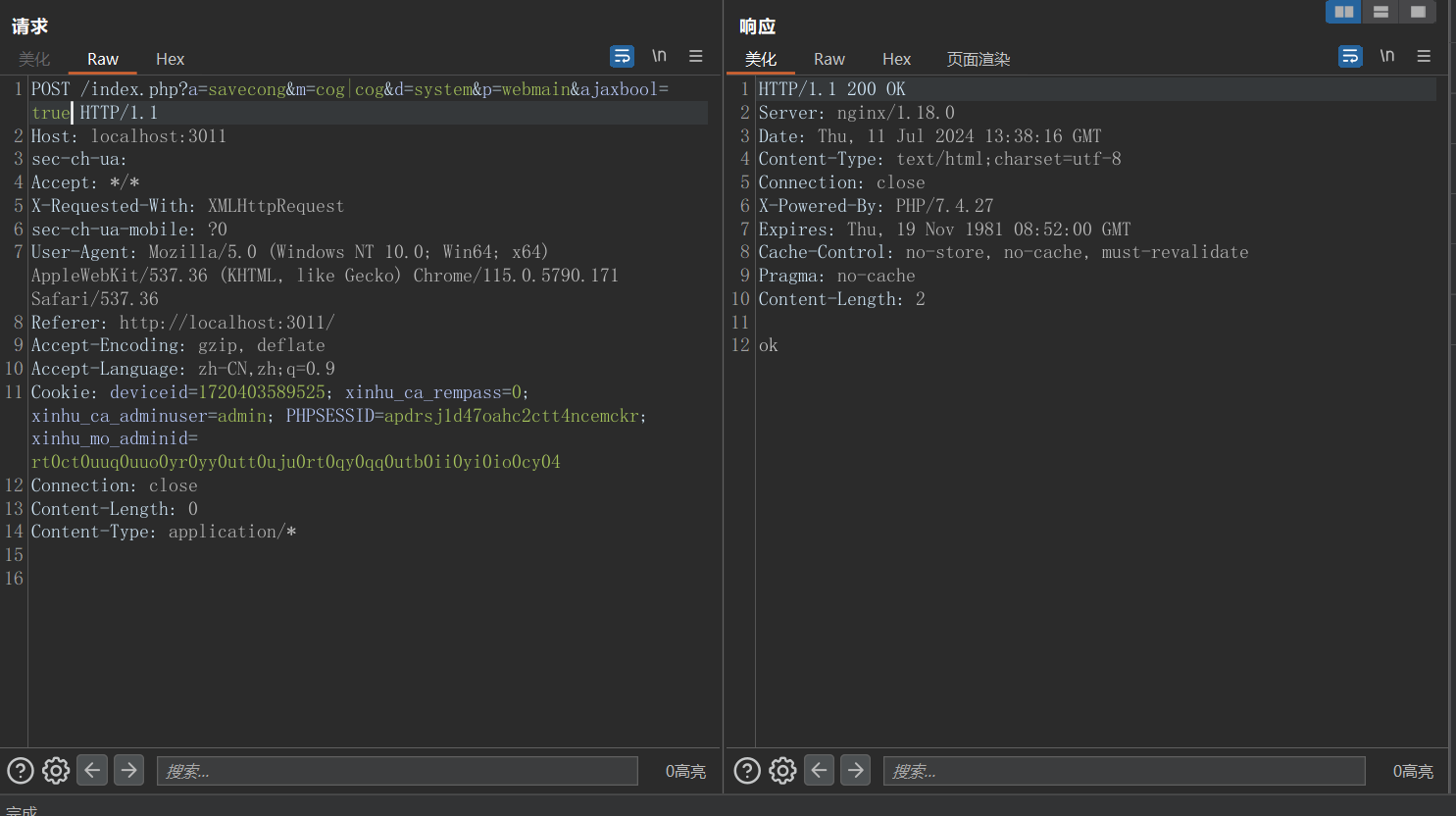Click the request 0高亮 match counter
The width and height of the screenshot is (1456, 816).
pos(685,772)
